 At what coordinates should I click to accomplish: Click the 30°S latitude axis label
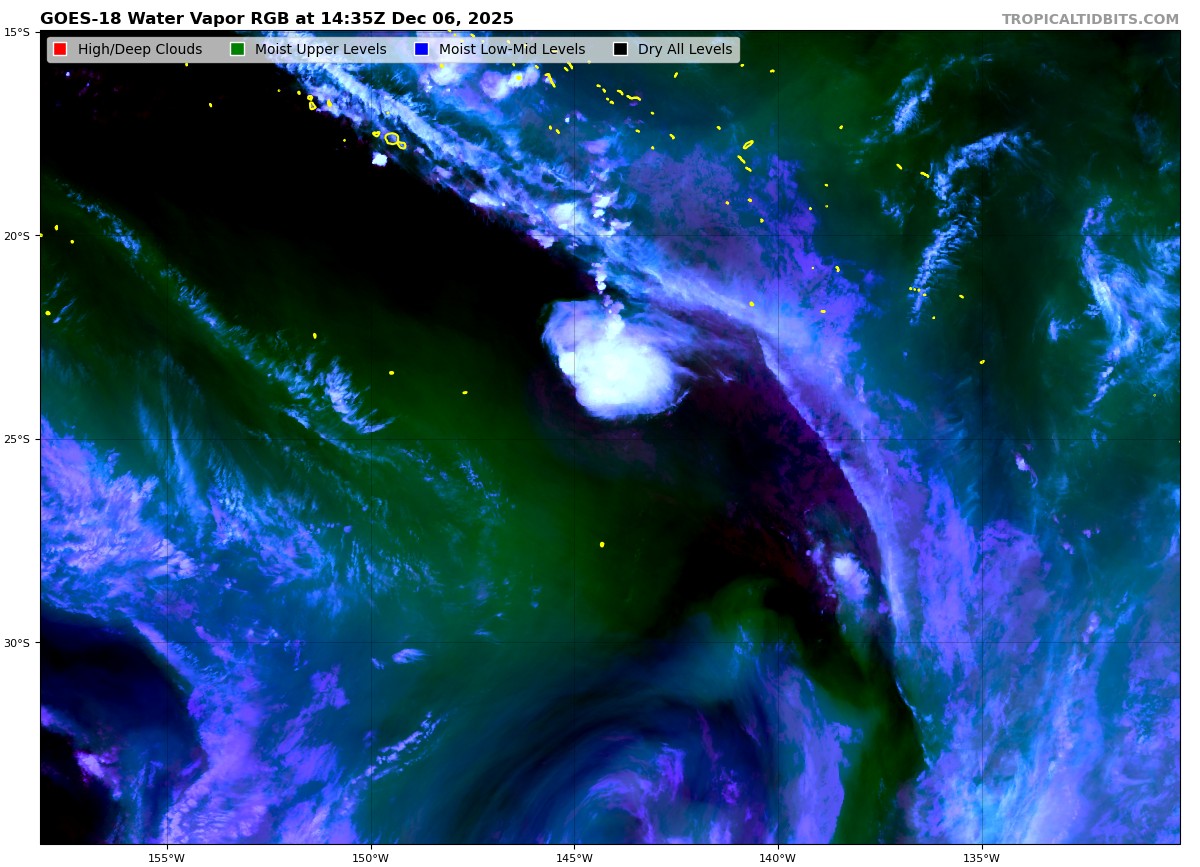(x=16, y=643)
